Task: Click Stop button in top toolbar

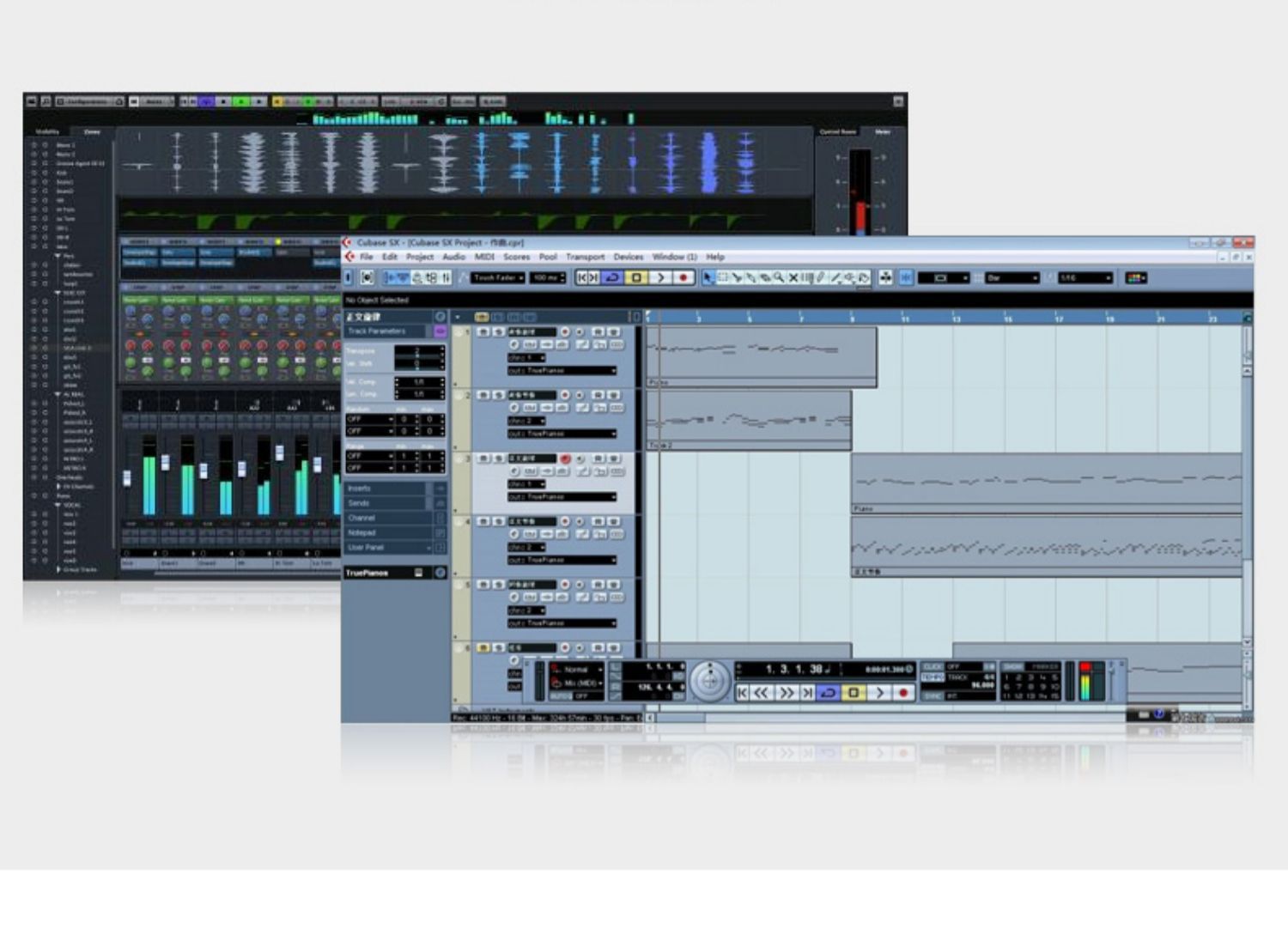Action: [x=636, y=277]
